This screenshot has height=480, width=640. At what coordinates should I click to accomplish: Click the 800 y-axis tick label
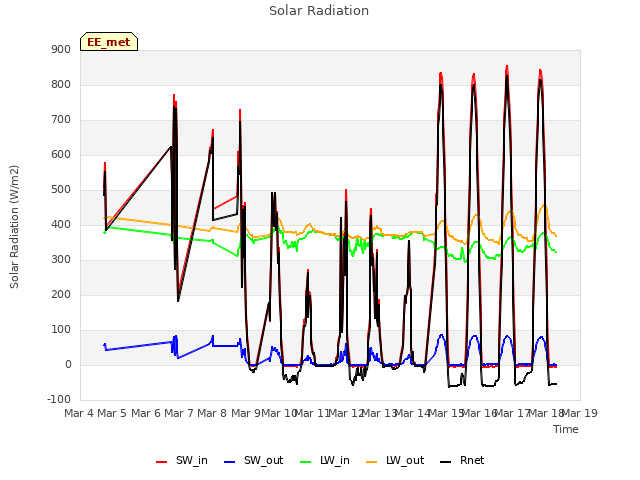tap(61, 84)
